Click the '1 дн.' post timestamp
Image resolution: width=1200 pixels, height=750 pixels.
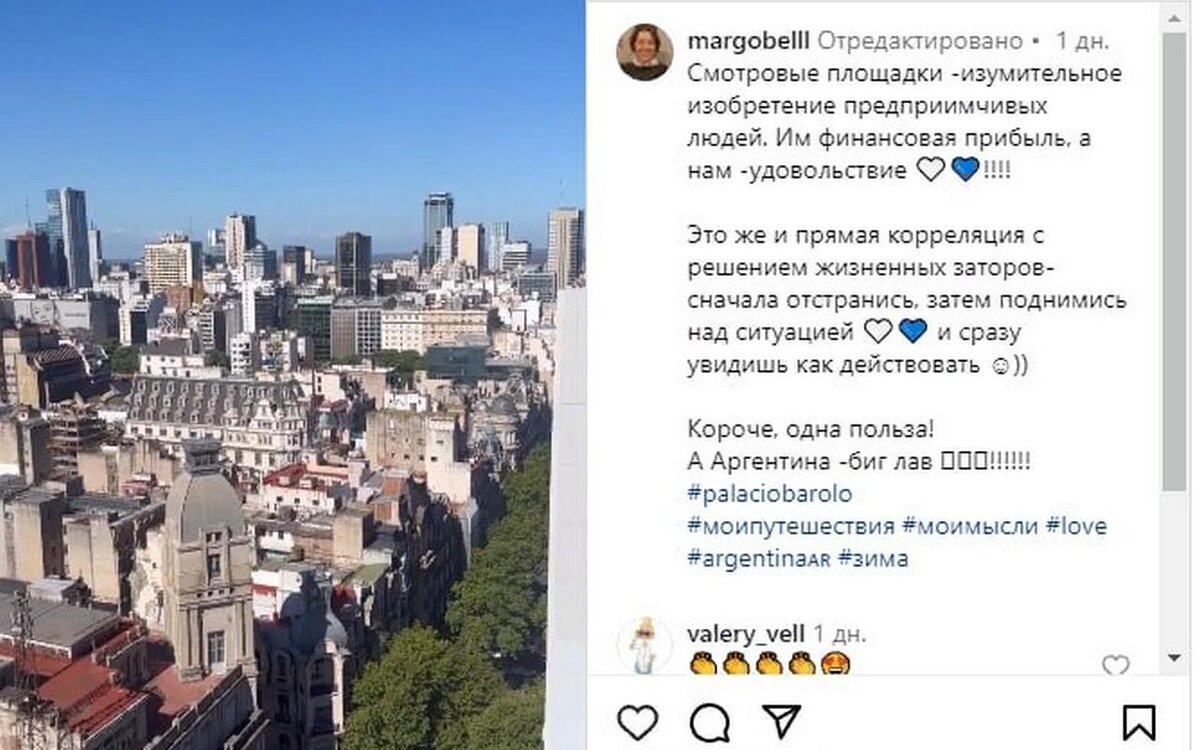1082,41
